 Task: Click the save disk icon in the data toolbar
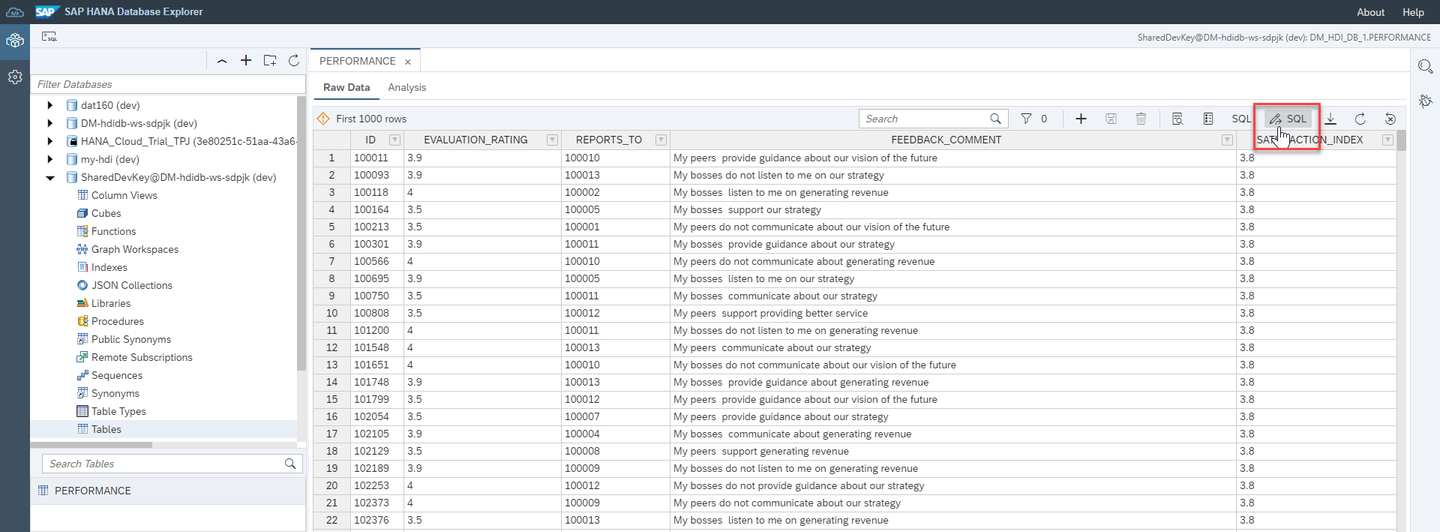(x=1111, y=118)
